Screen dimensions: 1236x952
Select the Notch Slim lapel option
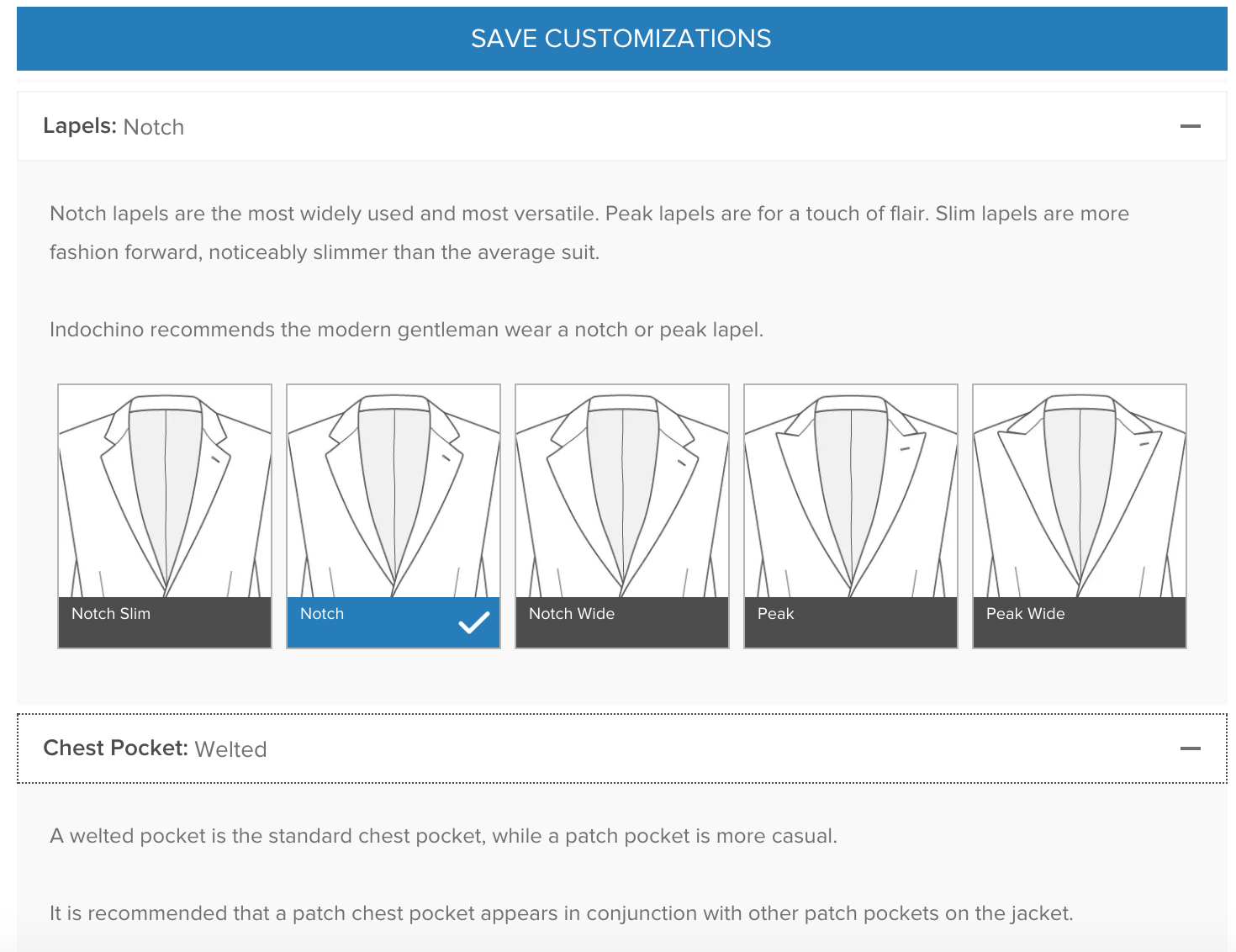coord(165,516)
